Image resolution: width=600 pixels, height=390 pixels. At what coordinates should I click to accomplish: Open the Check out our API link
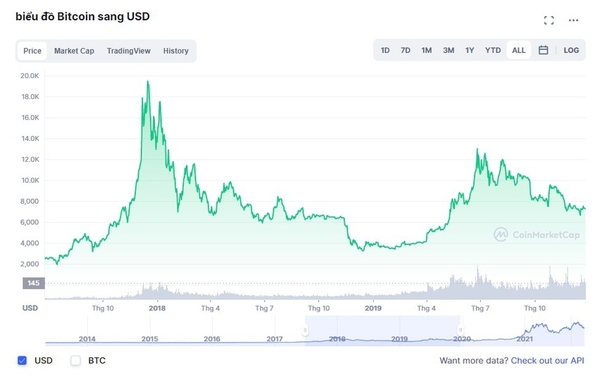pyautogui.click(x=547, y=361)
